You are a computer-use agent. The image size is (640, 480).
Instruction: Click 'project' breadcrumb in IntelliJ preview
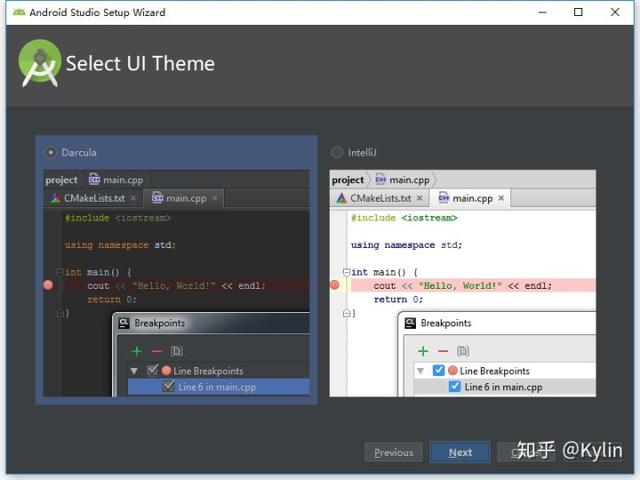pos(348,180)
